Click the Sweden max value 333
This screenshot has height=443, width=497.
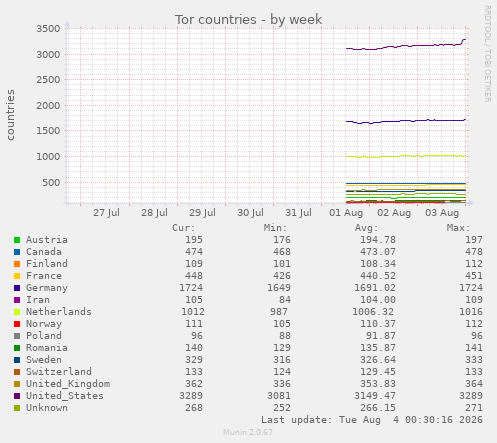click(x=474, y=360)
